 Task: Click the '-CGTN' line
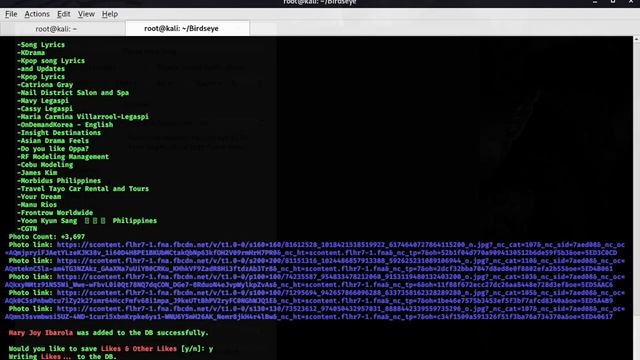point(27,229)
